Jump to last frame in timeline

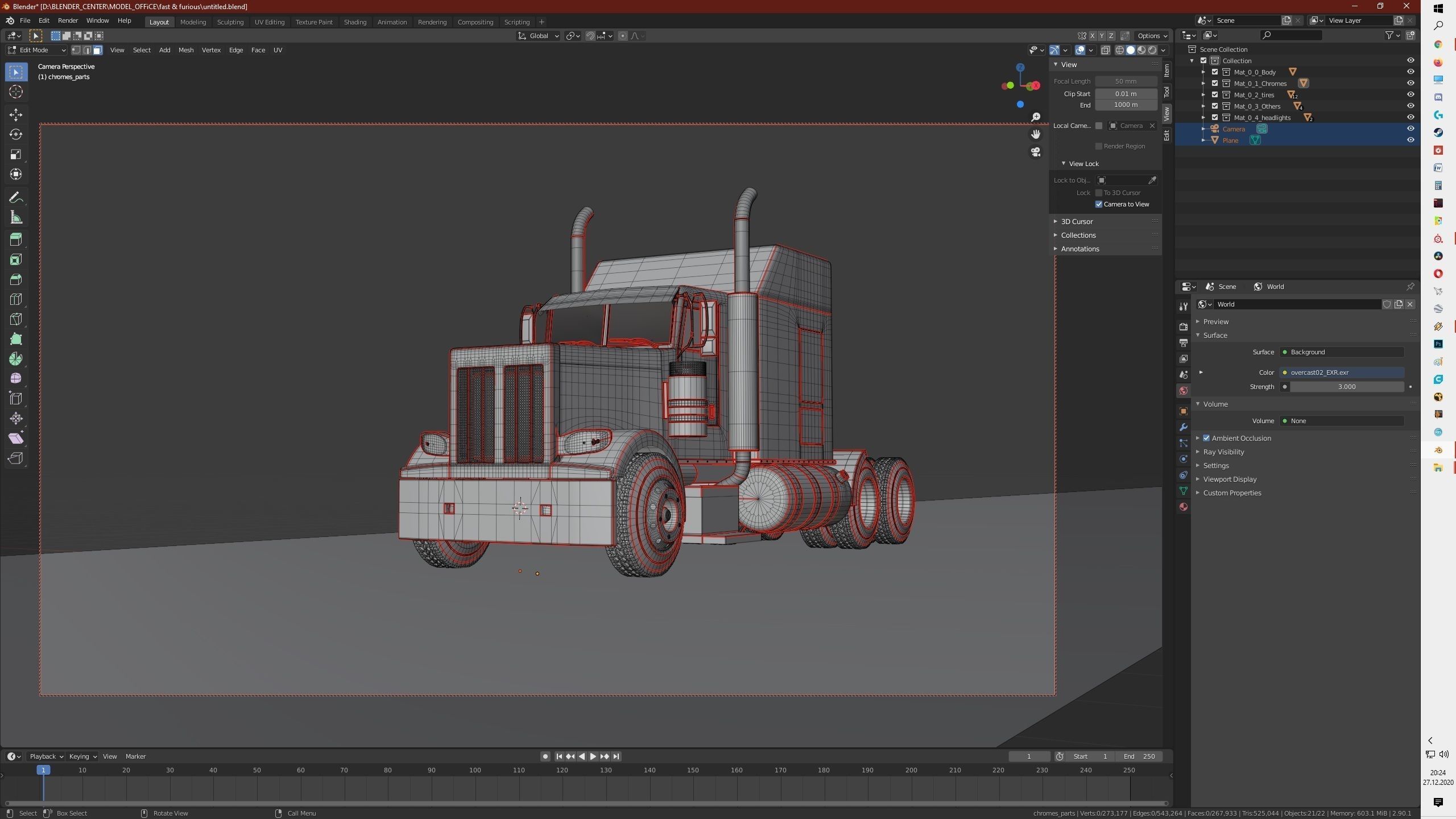[x=616, y=756]
